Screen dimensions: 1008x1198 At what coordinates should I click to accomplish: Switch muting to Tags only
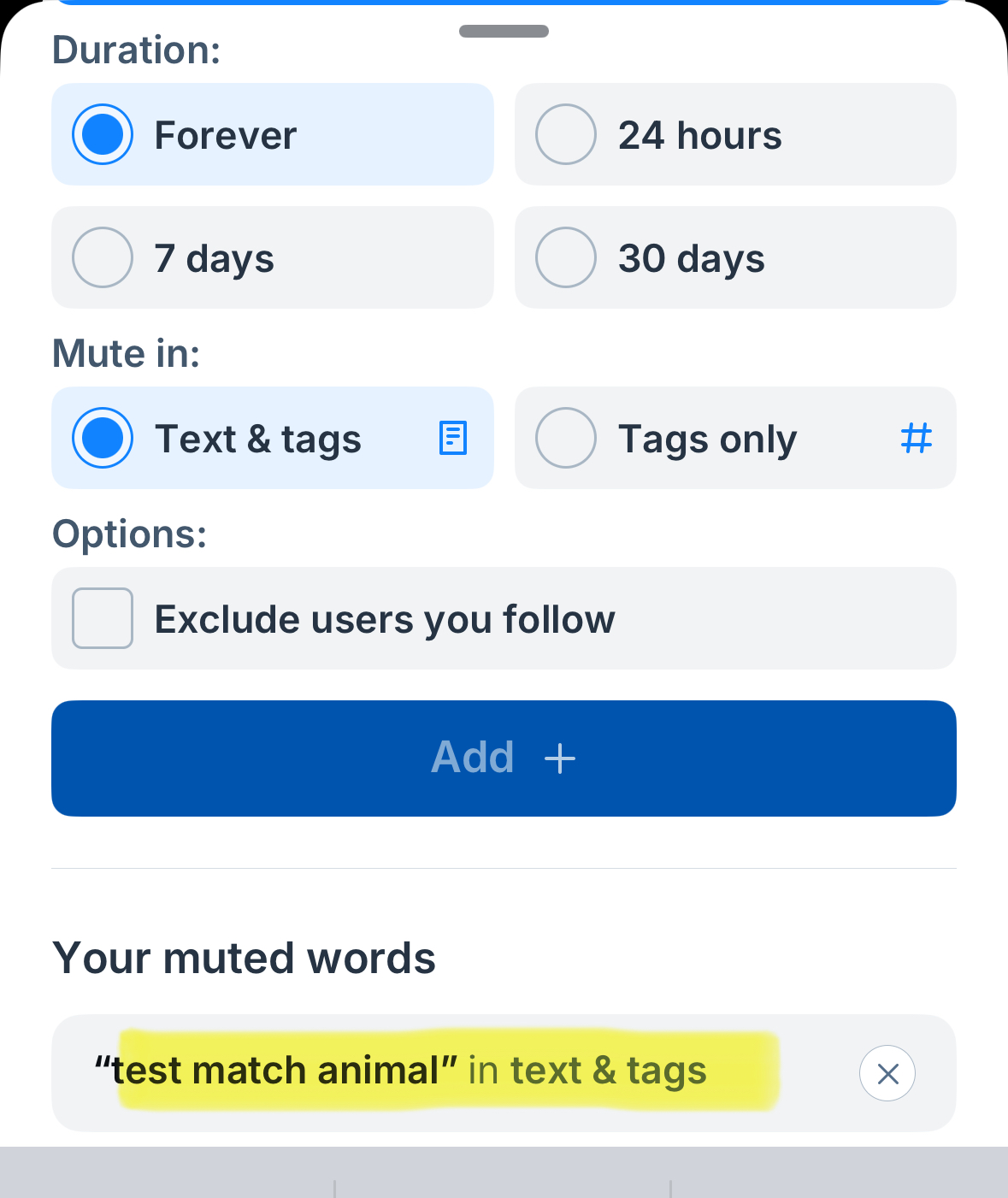(566, 439)
